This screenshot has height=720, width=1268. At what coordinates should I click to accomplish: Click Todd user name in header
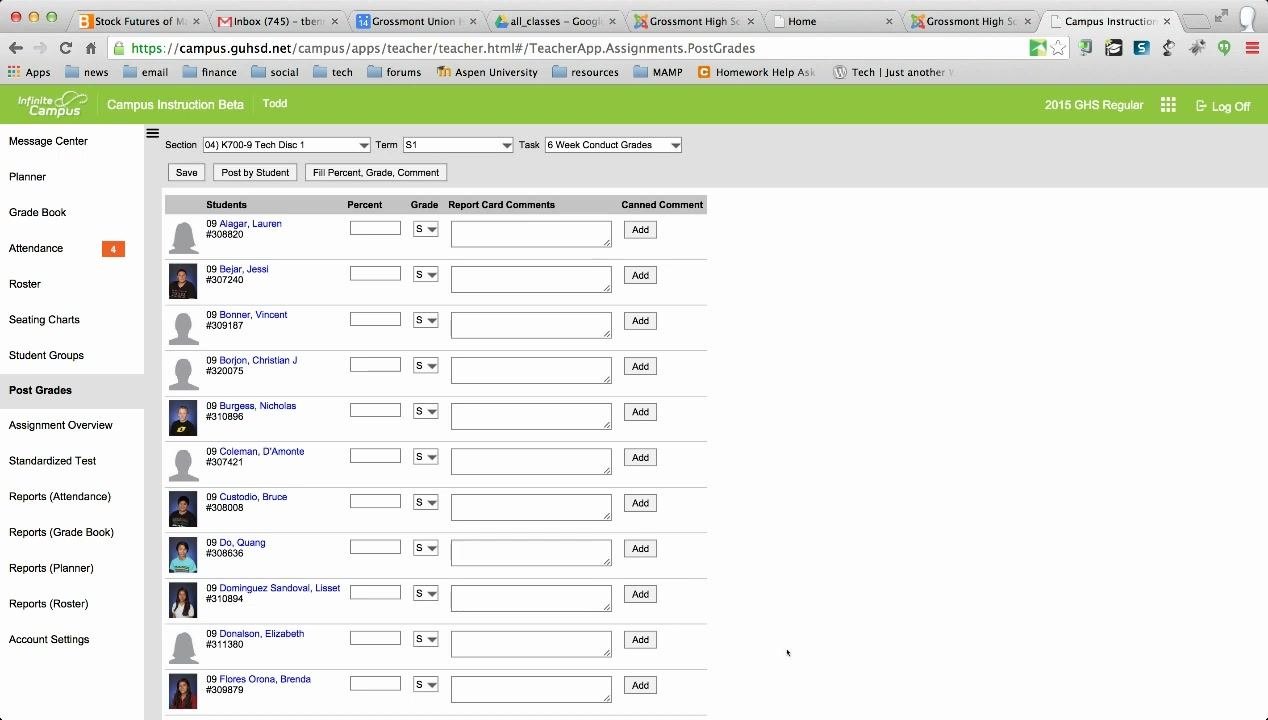[275, 104]
